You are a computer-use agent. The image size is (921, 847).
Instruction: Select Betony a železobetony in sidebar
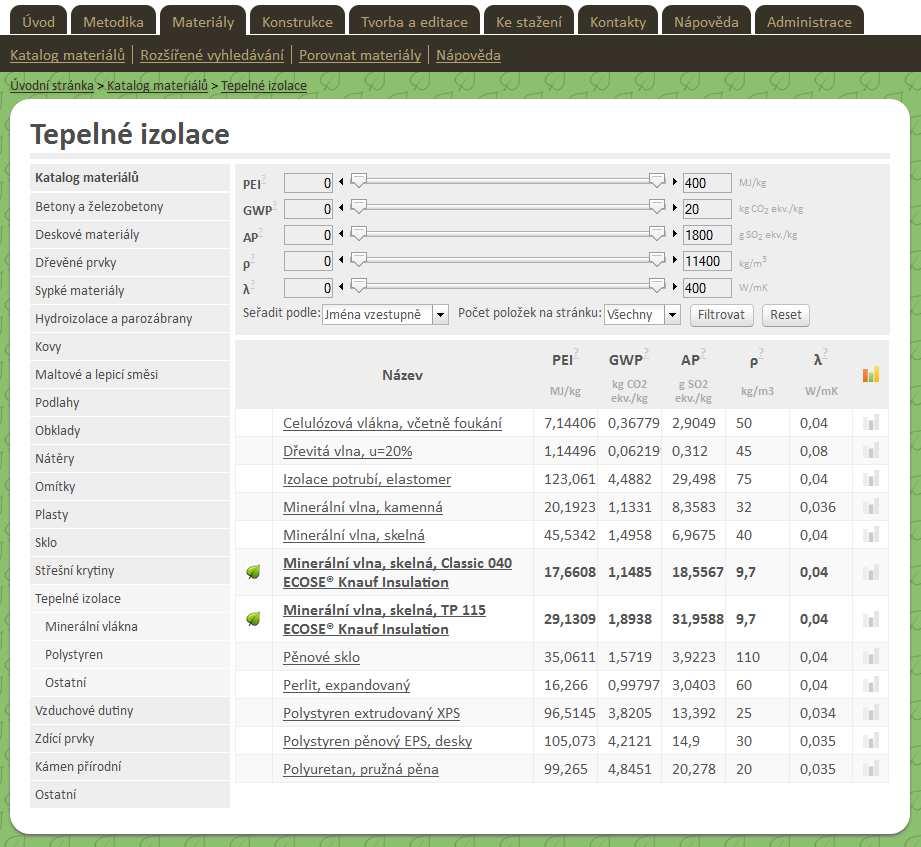(x=130, y=207)
